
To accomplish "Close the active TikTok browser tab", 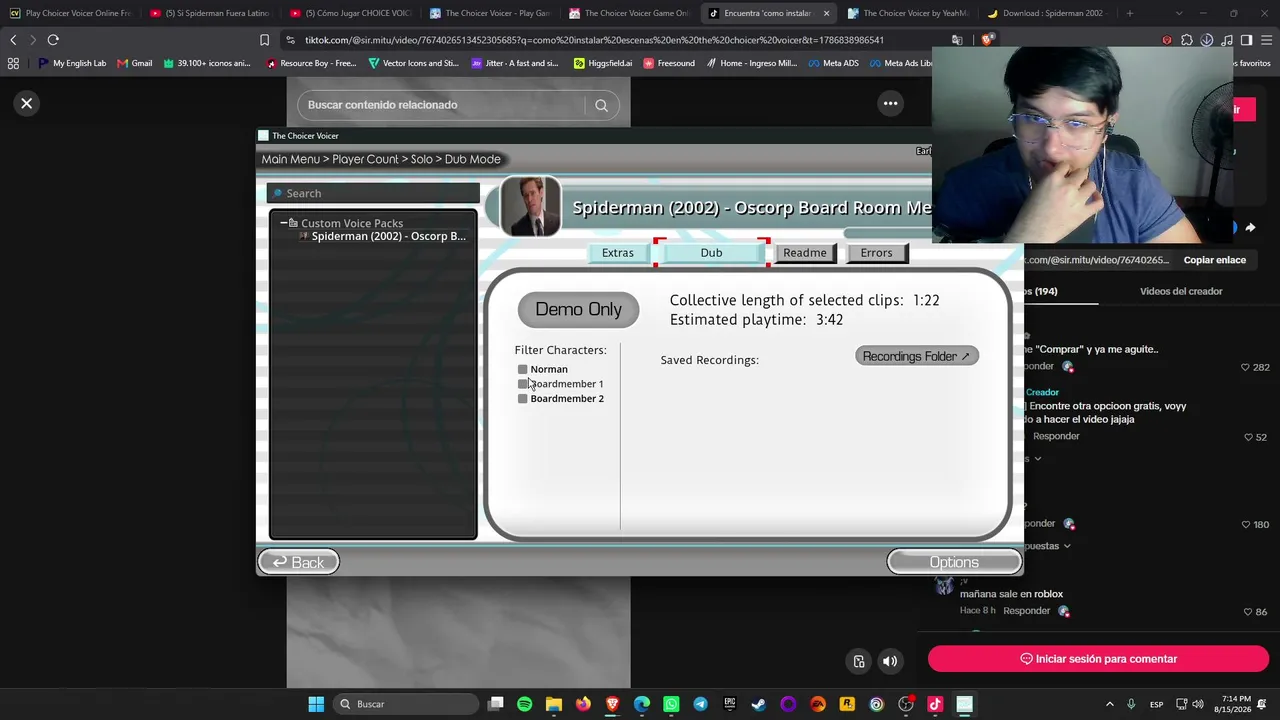I will click(x=826, y=13).
